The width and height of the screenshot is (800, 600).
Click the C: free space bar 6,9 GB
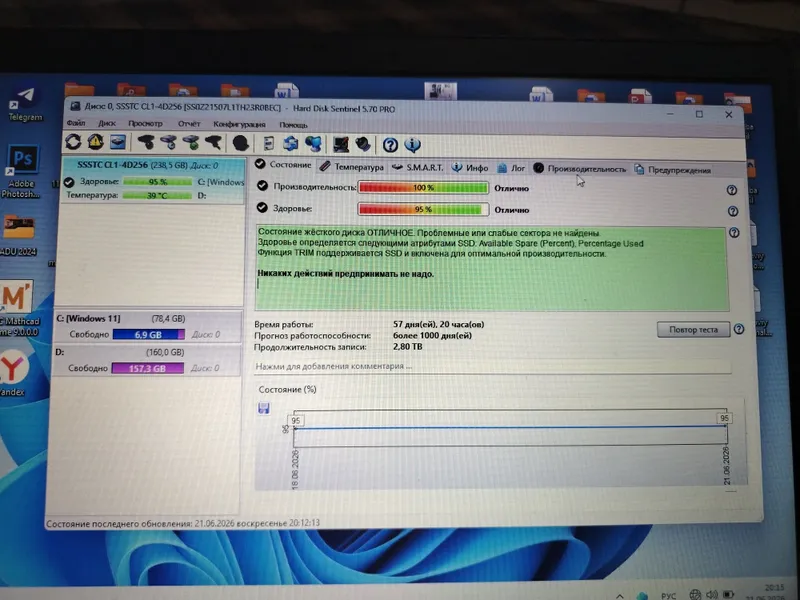[148, 335]
